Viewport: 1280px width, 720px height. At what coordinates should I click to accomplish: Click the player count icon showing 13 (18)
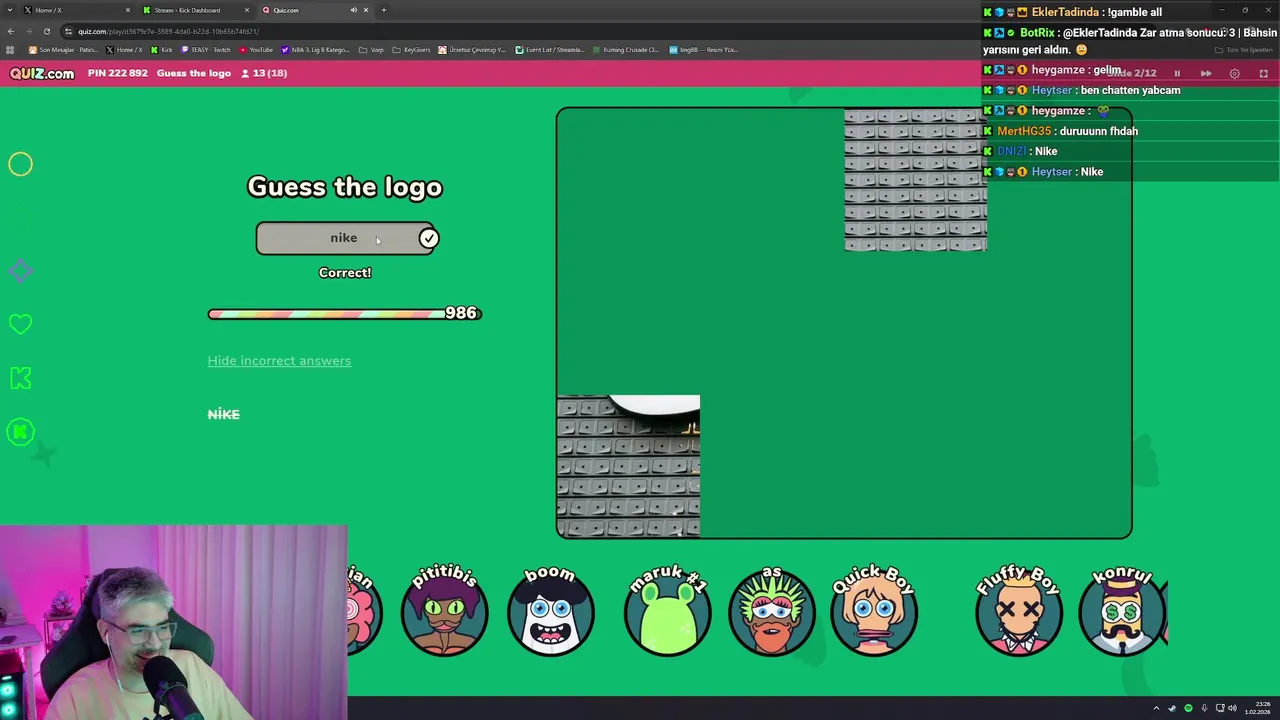pos(245,73)
